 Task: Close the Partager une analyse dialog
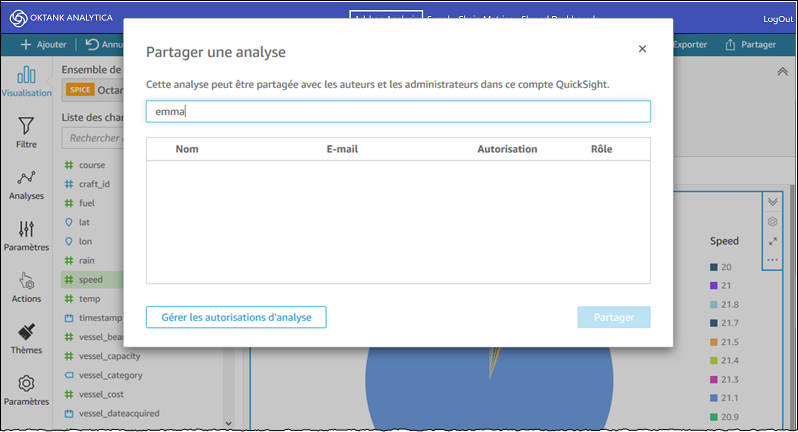click(x=642, y=49)
